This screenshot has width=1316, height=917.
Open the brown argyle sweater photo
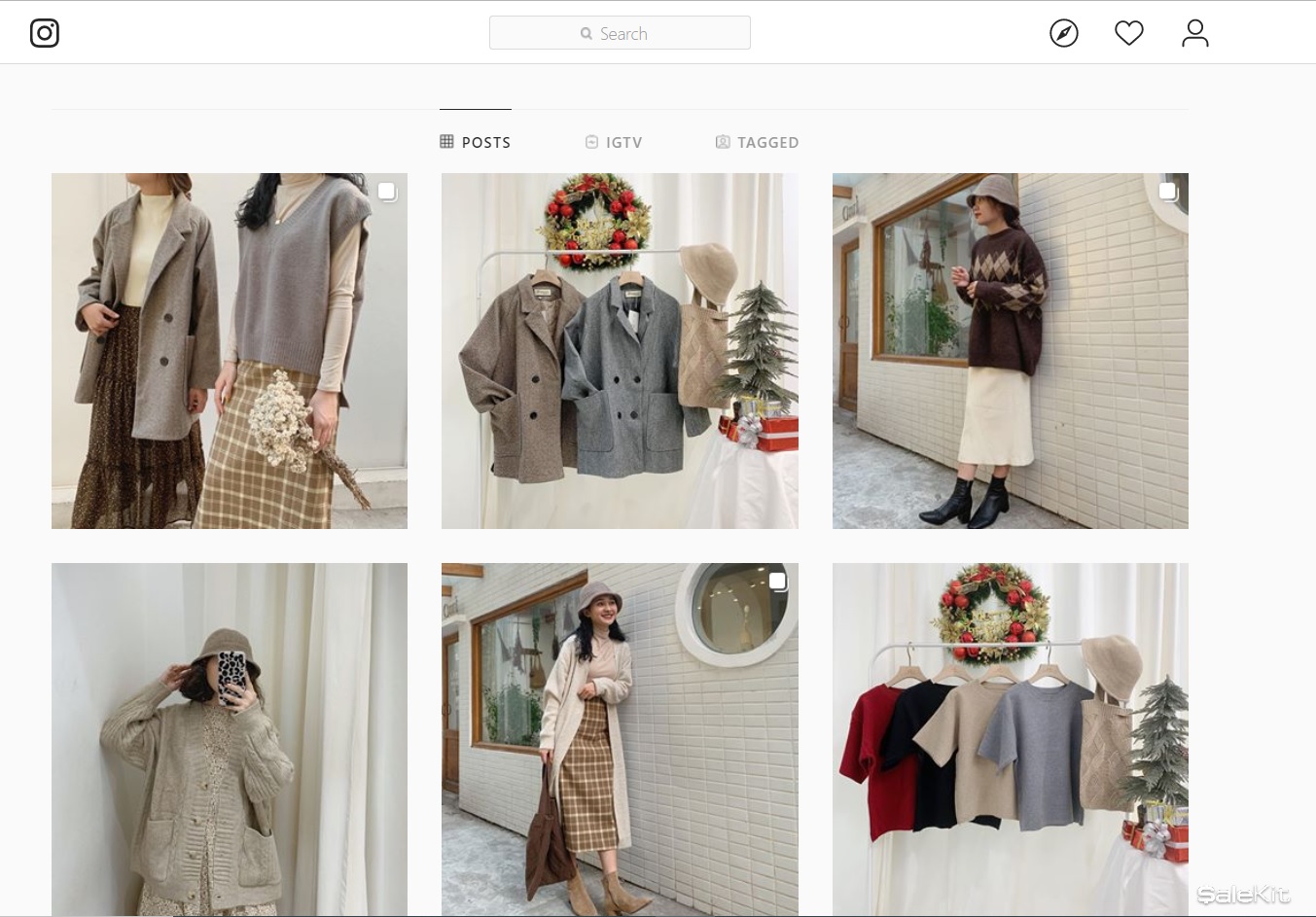click(x=1010, y=350)
